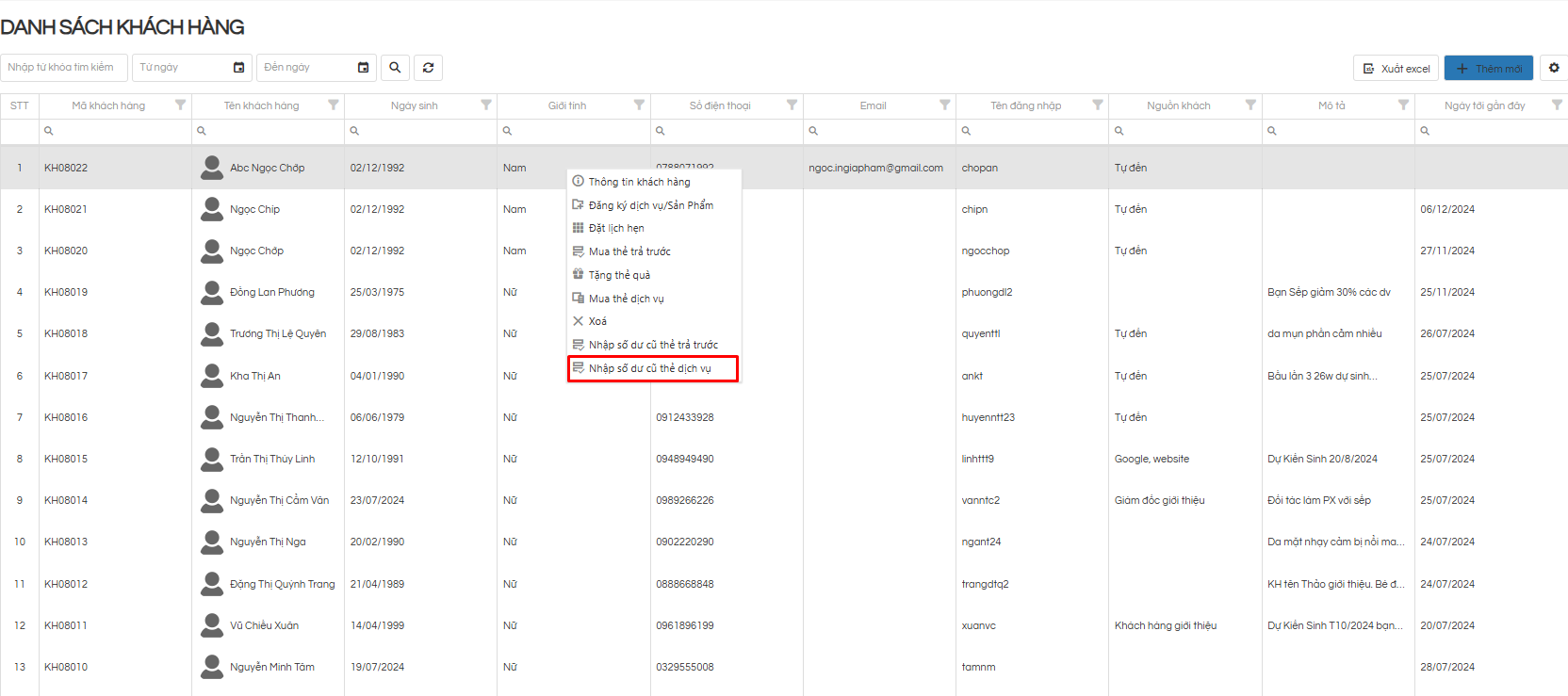The width and height of the screenshot is (1568, 696).
Task: Click filter icon on Mã khách hàng column
Action: [x=180, y=105]
